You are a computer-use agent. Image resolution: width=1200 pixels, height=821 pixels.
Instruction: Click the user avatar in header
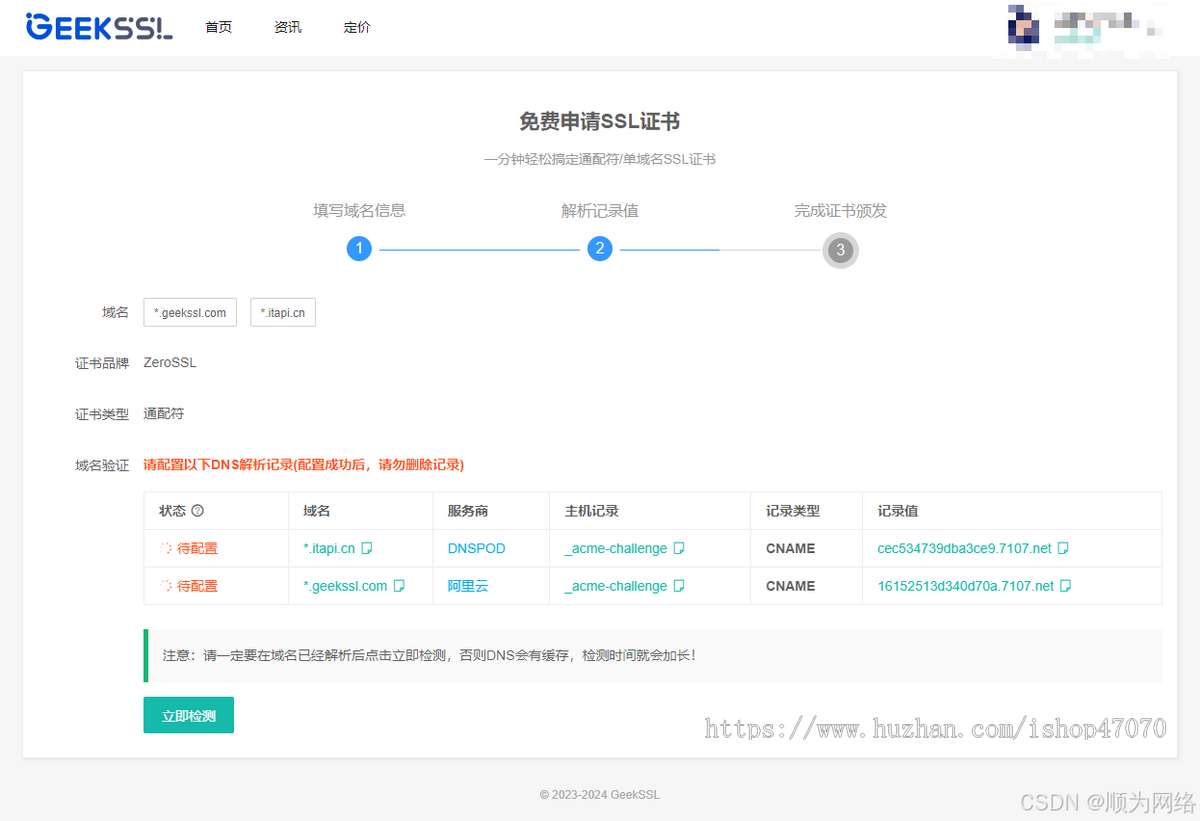1022,27
